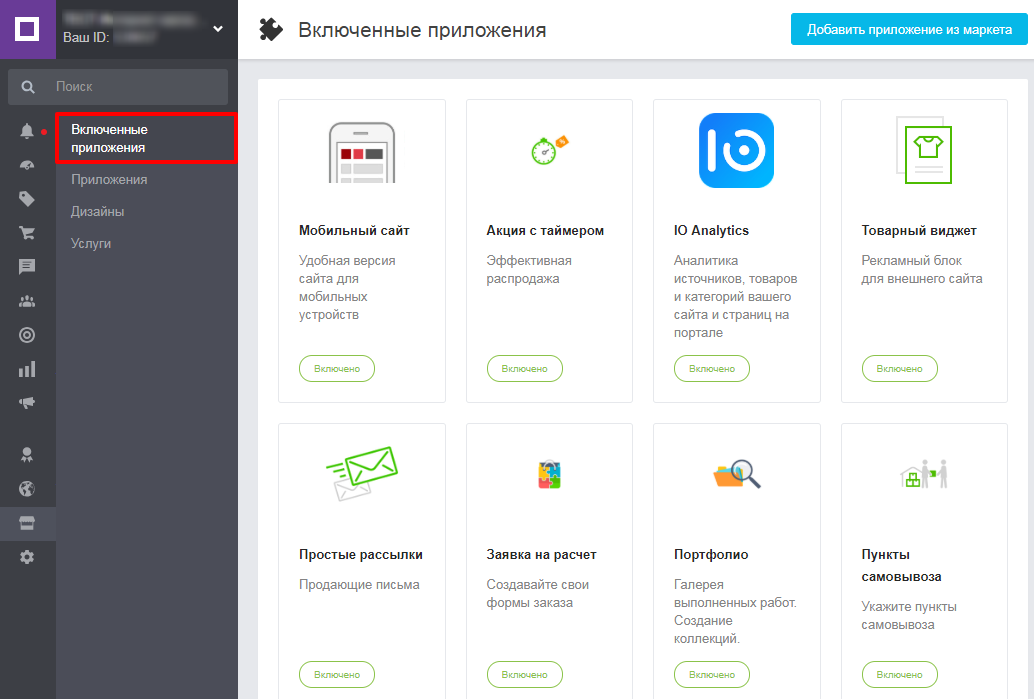The height and width of the screenshot is (699, 1034).
Task: Toggle Включено for IO Analytics app
Action: [712, 369]
